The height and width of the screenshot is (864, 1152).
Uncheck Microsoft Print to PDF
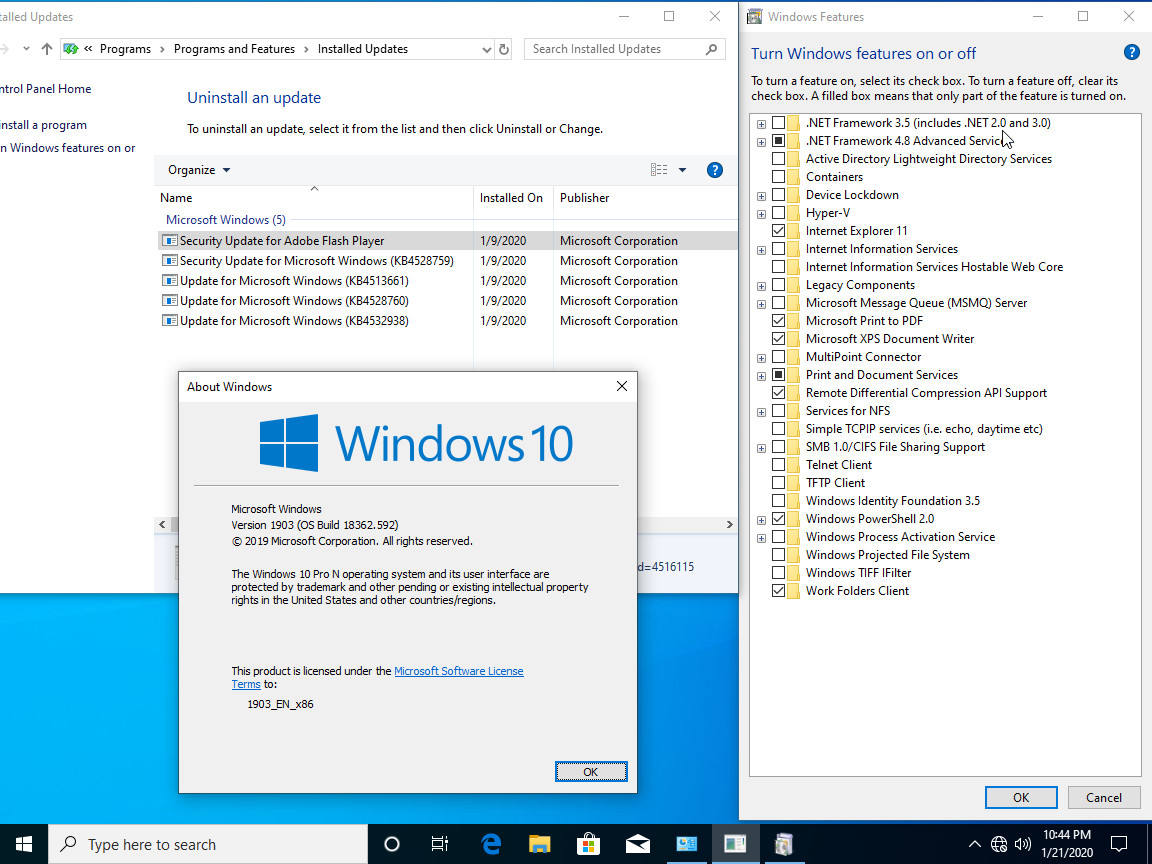(779, 321)
